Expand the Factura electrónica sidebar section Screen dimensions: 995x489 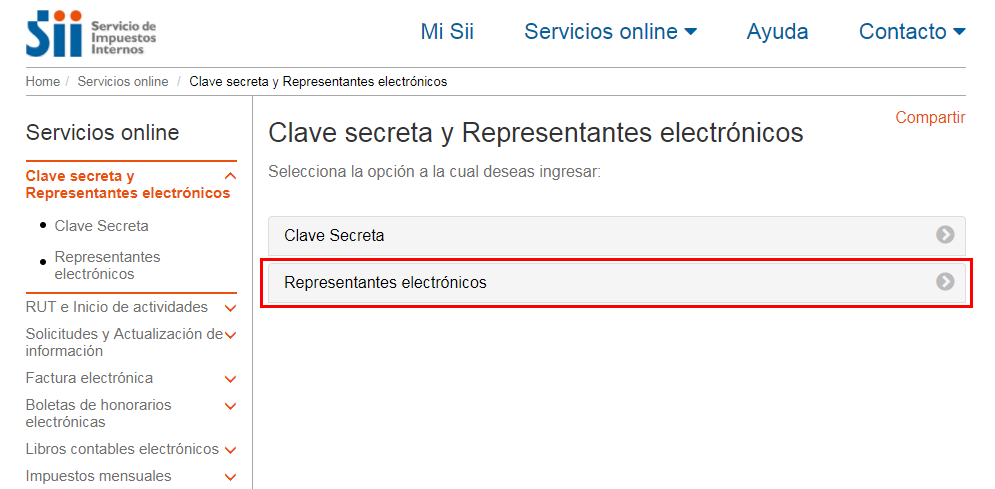pos(230,379)
